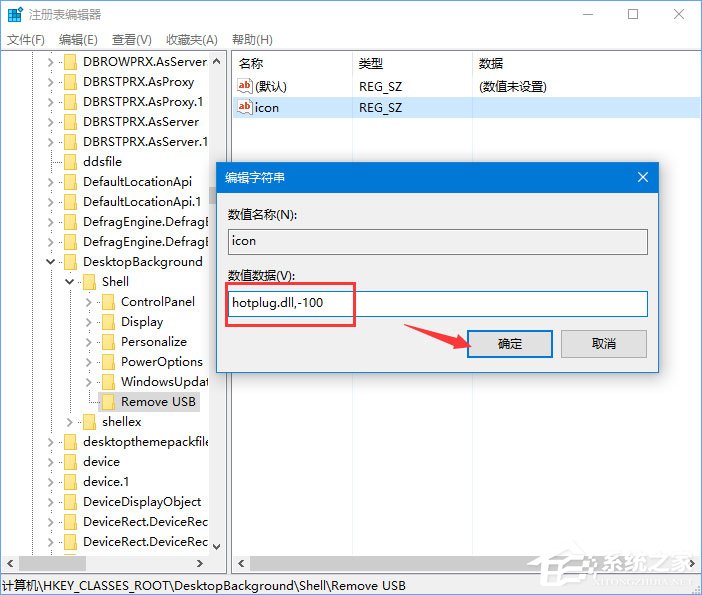Open the 收藏夹(A) menu
The height and width of the screenshot is (595, 702).
tap(192, 40)
